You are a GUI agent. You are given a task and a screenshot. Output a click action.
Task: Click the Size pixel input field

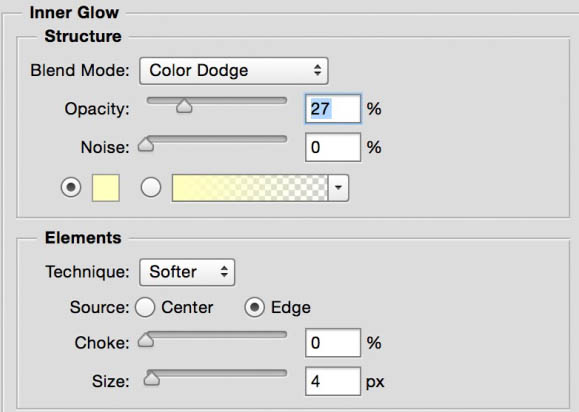(x=333, y=381)
